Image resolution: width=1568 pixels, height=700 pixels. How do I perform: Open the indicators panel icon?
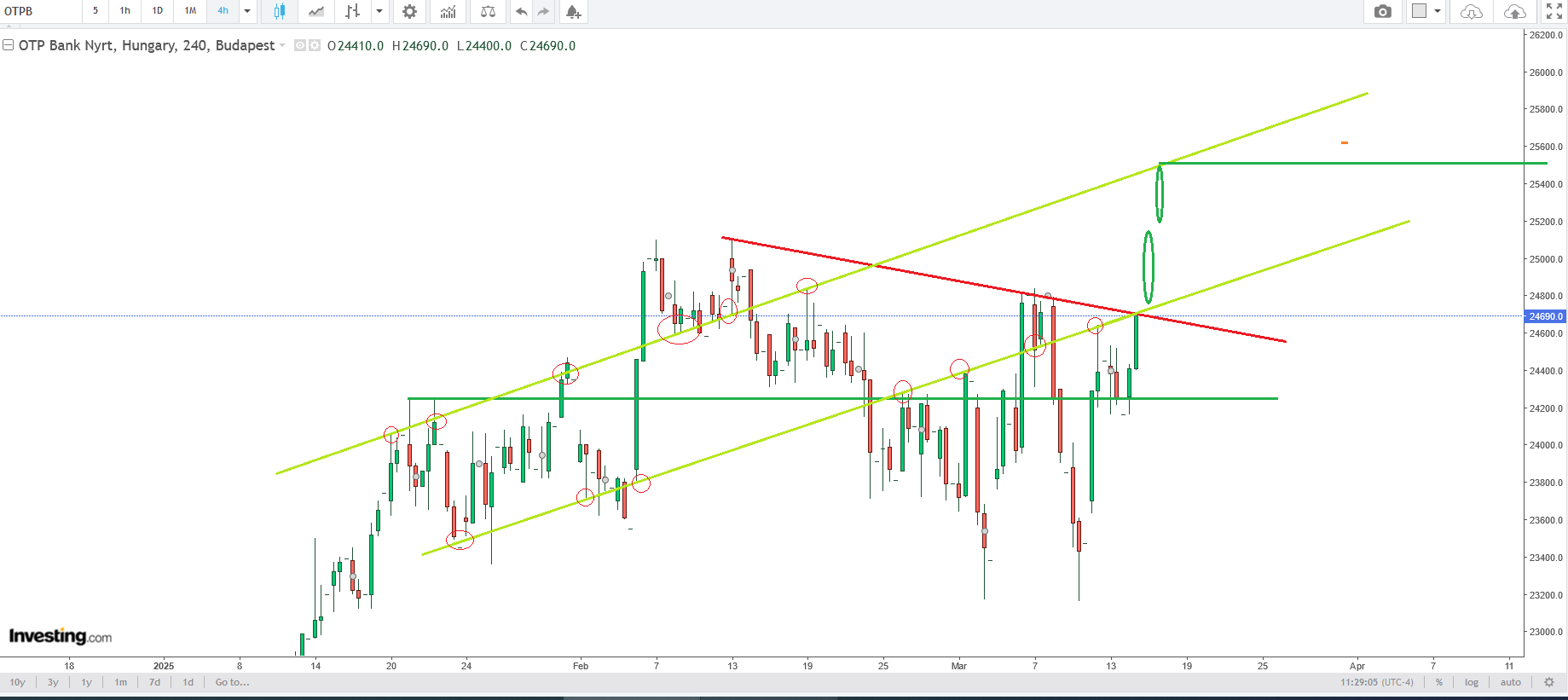tap(448, 11)
